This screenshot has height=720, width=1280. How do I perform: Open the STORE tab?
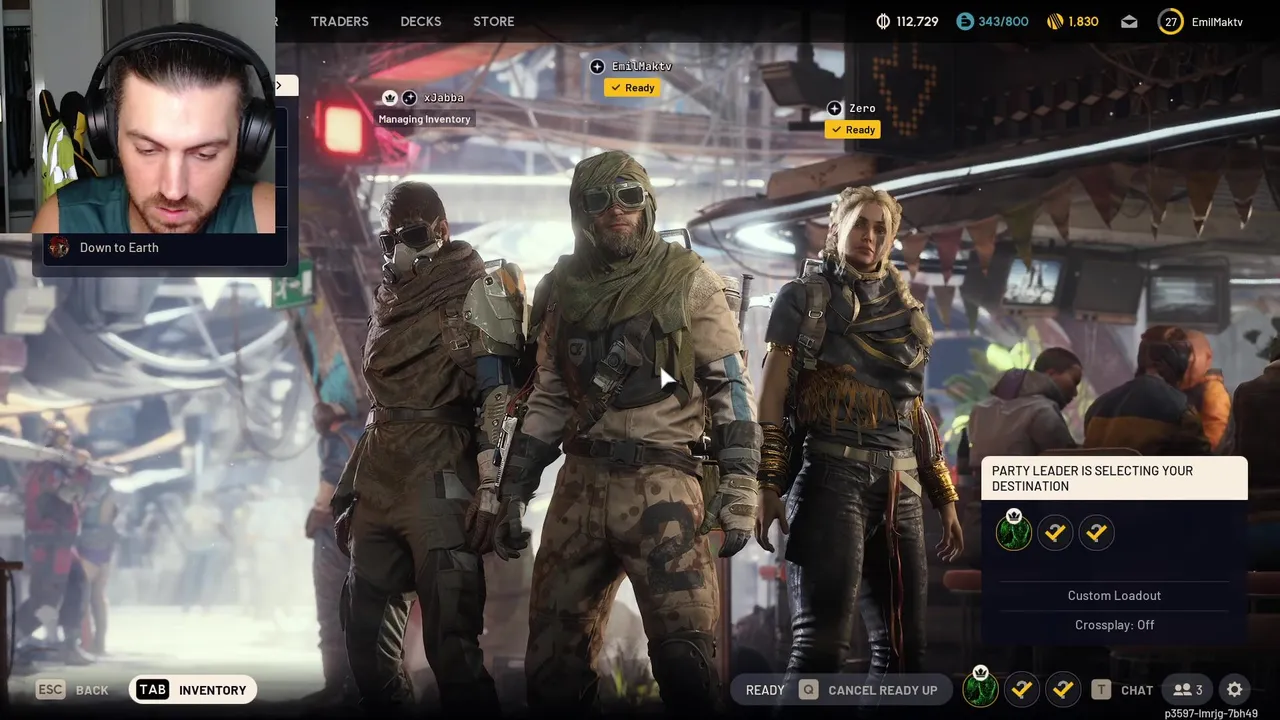click(493, 21)
